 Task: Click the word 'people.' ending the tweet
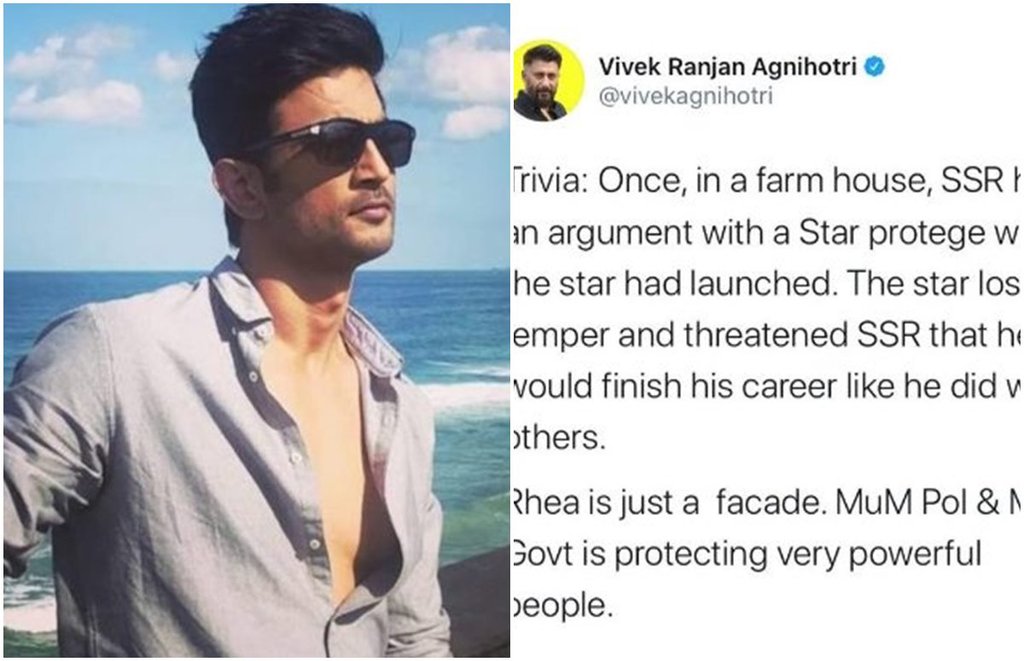click(562, 606)
